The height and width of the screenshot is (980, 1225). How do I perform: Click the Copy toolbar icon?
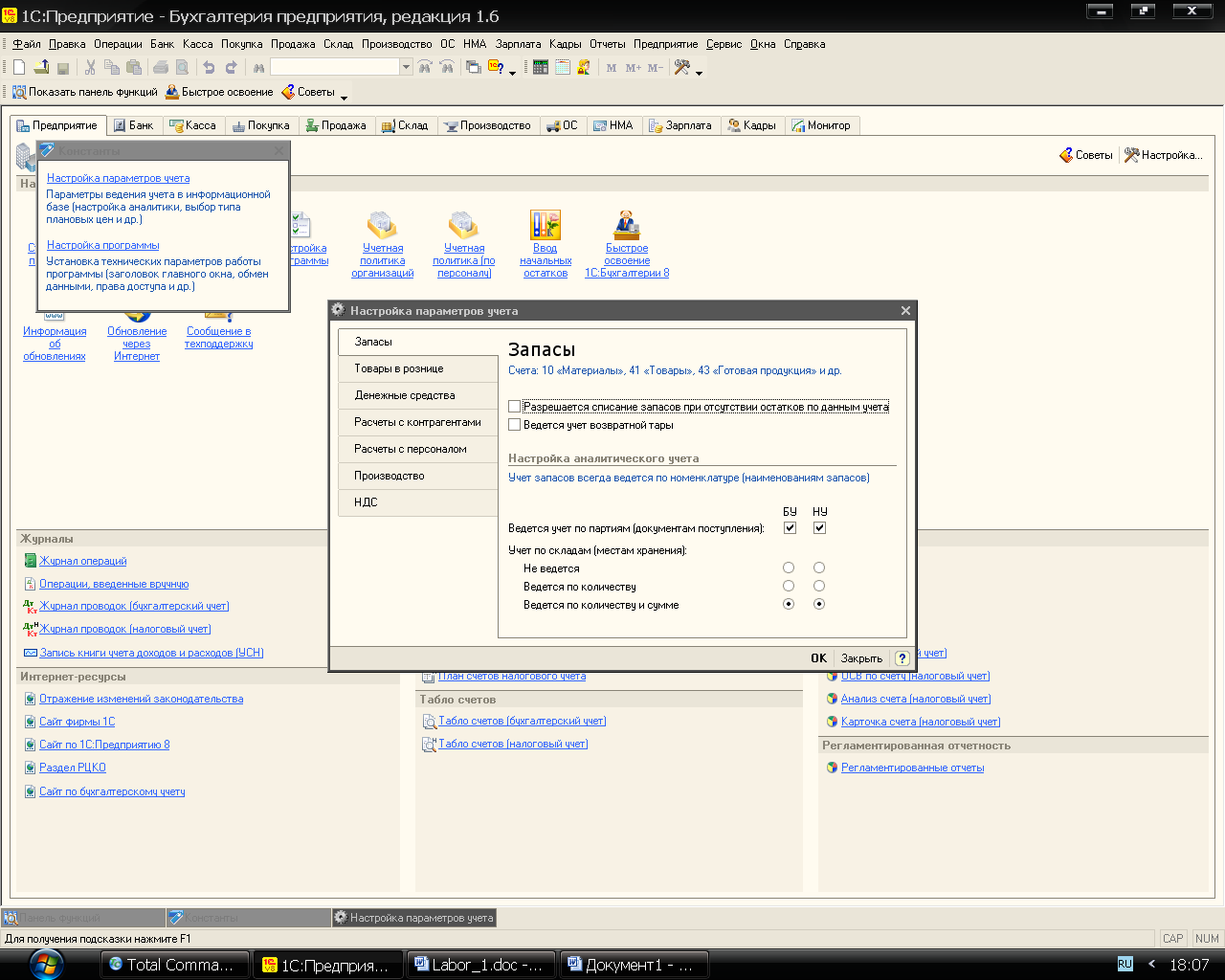pos(112,67)
